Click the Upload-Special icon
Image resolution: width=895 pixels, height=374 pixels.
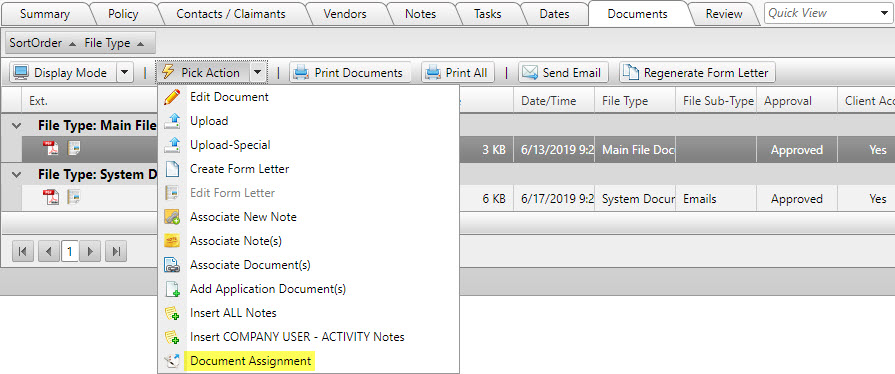(172, 145)
